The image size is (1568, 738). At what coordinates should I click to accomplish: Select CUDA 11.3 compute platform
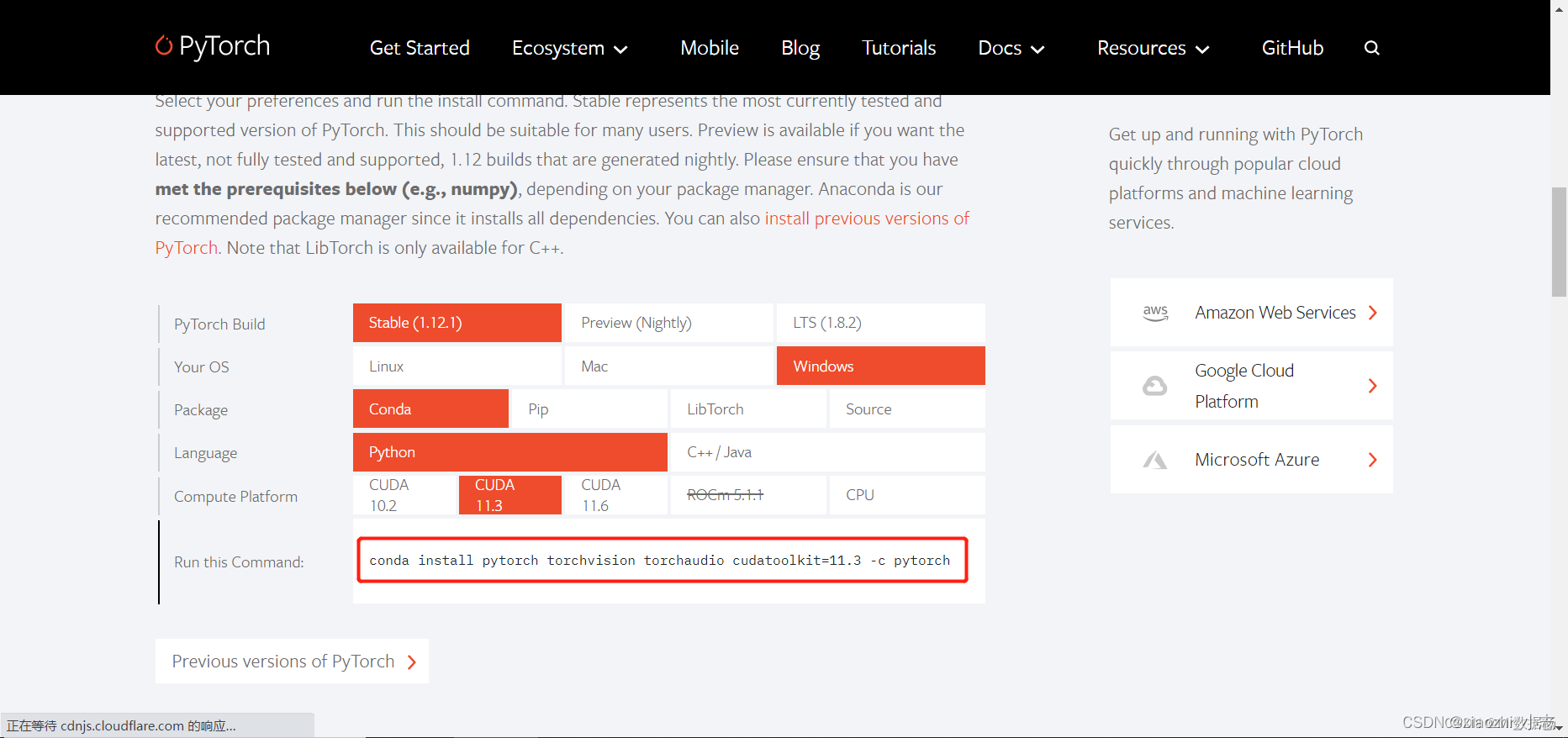(x=510, y=495)
